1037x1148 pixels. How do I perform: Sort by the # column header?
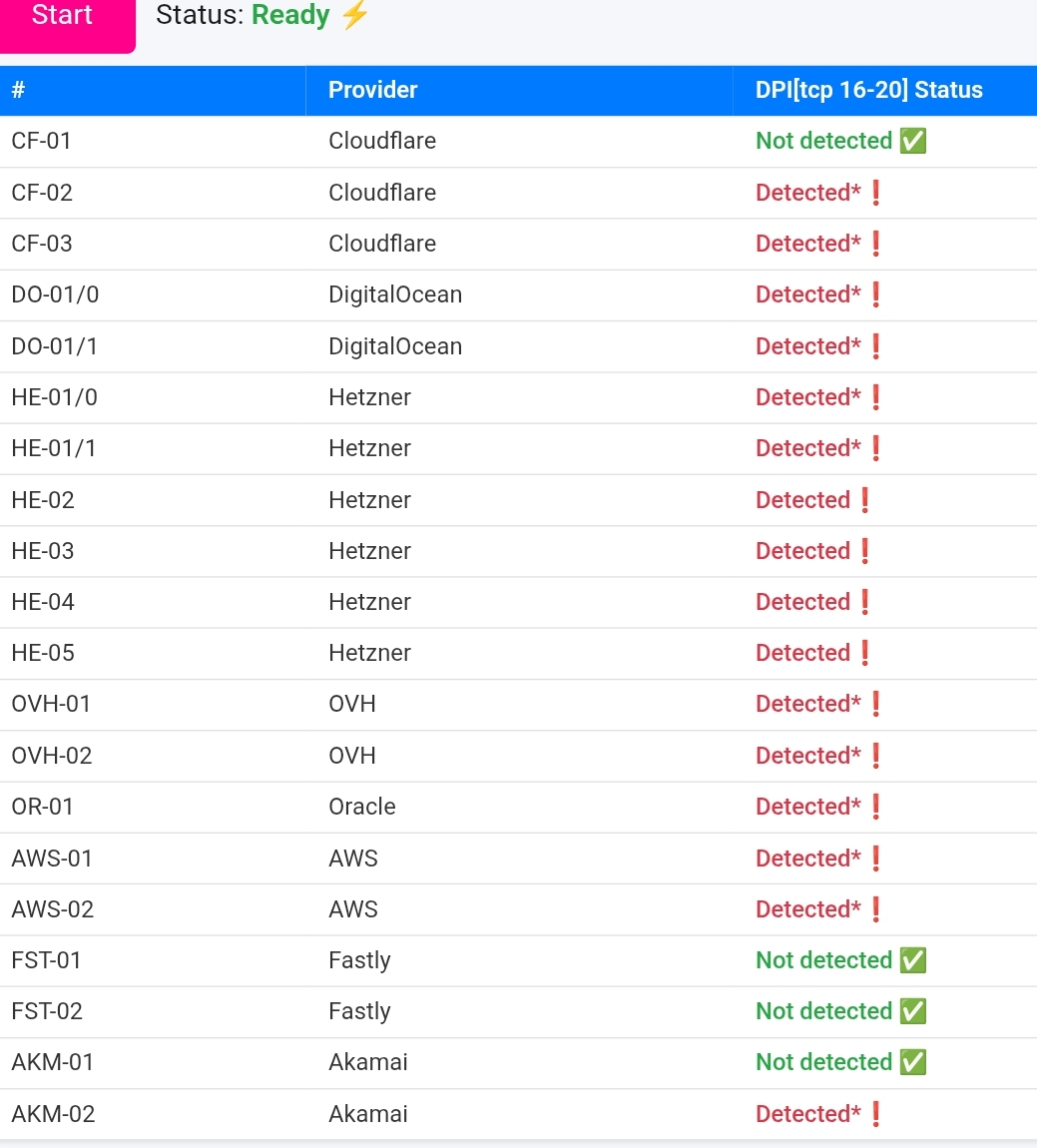point(18,90)
